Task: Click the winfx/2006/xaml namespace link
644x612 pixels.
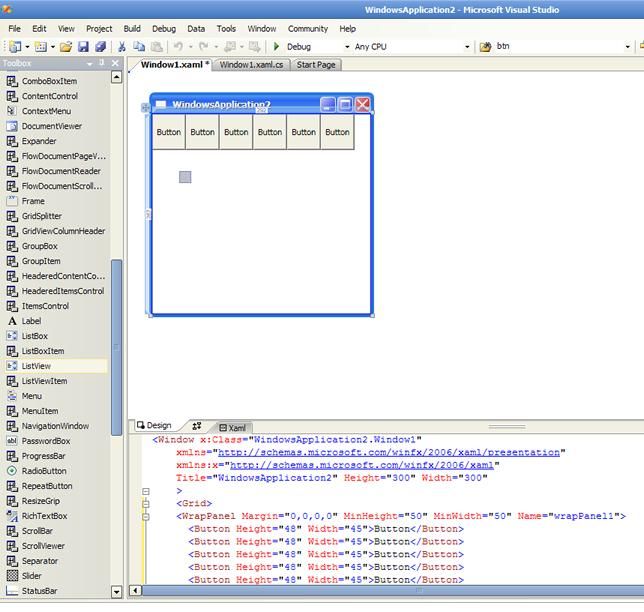Action: tap(361, 465)
